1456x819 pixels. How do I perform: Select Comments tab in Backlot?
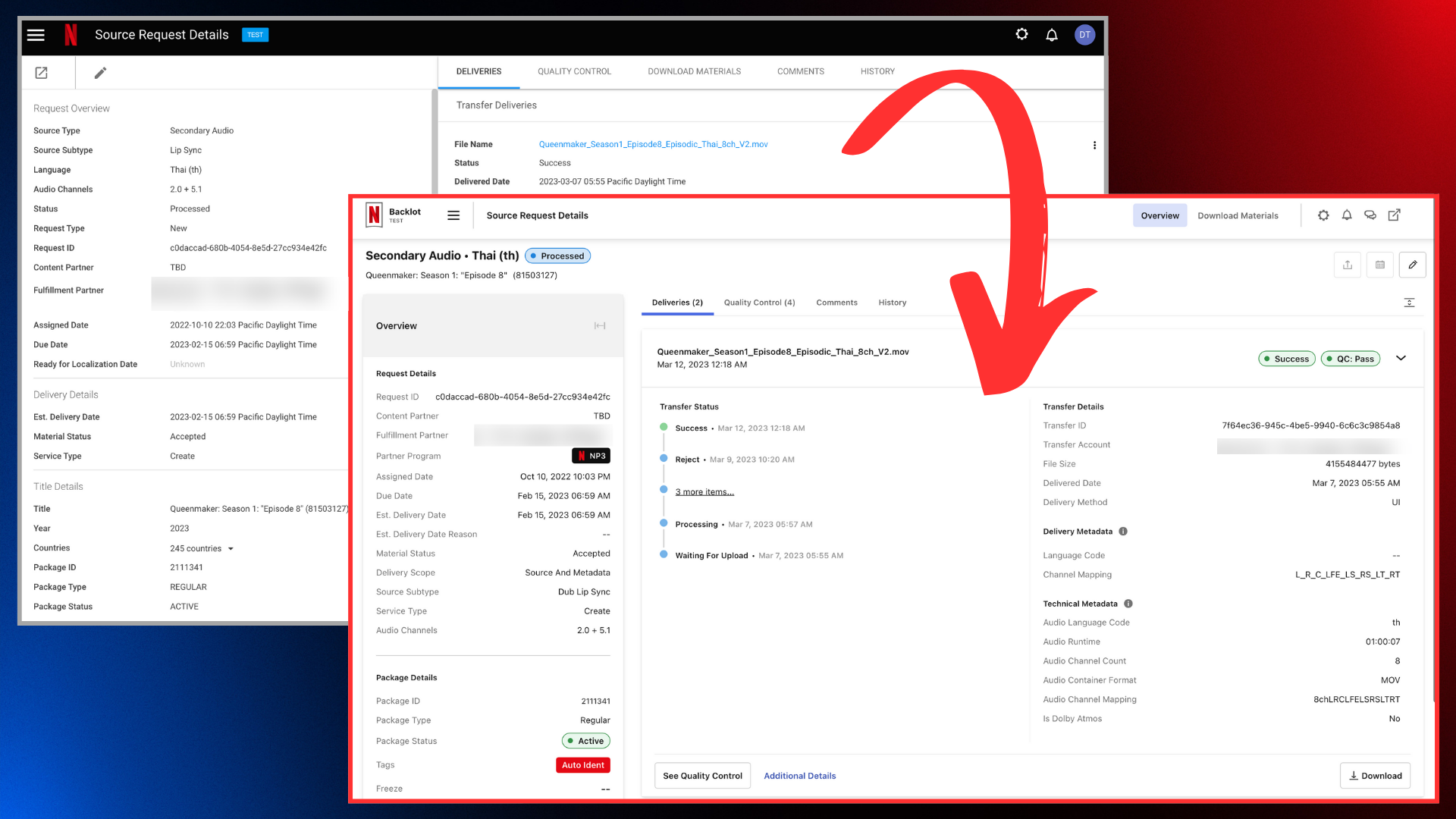[x=836, y=303]
